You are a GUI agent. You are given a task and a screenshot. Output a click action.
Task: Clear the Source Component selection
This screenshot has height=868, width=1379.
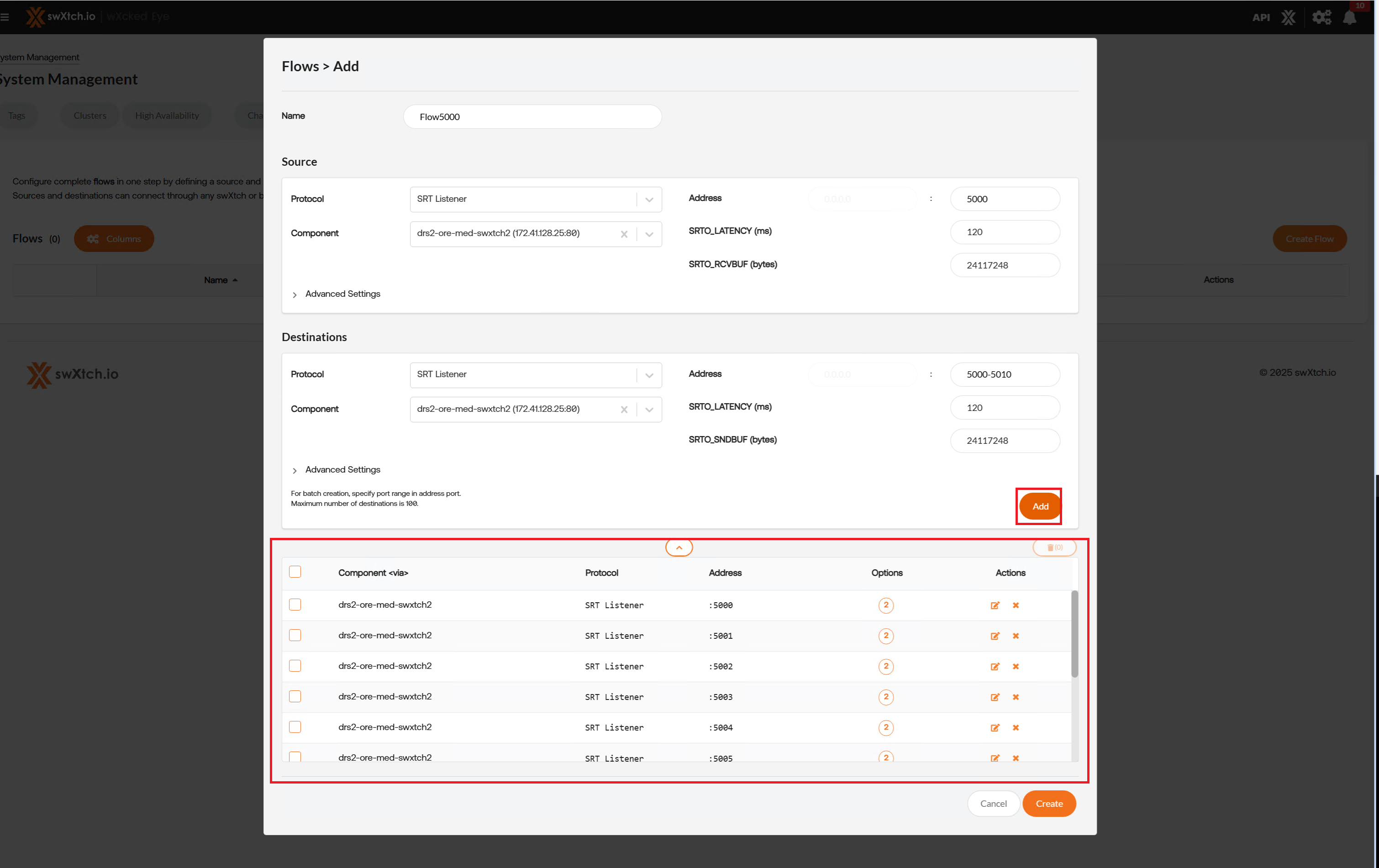(624, 234)
